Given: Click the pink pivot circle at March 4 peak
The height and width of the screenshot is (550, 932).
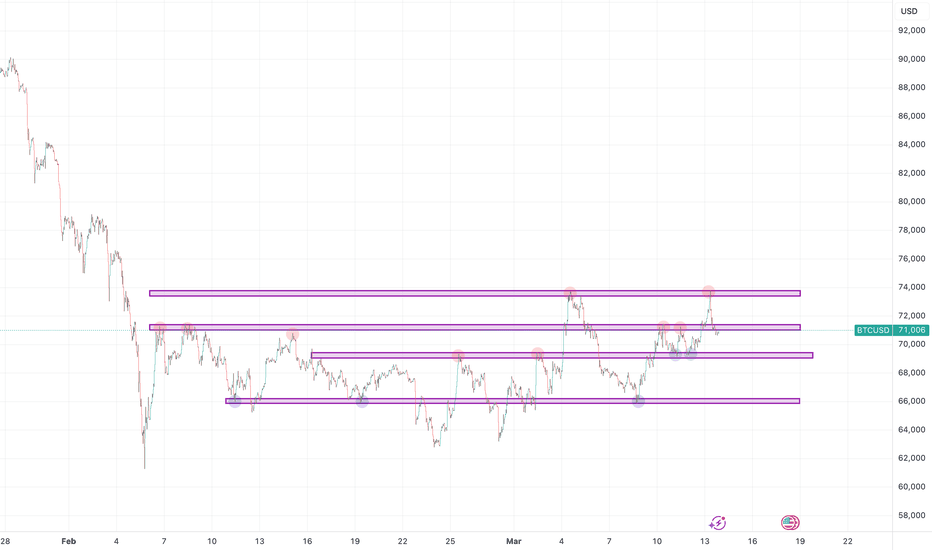Looking at the screenshot, I should click(x=570, y=294).
